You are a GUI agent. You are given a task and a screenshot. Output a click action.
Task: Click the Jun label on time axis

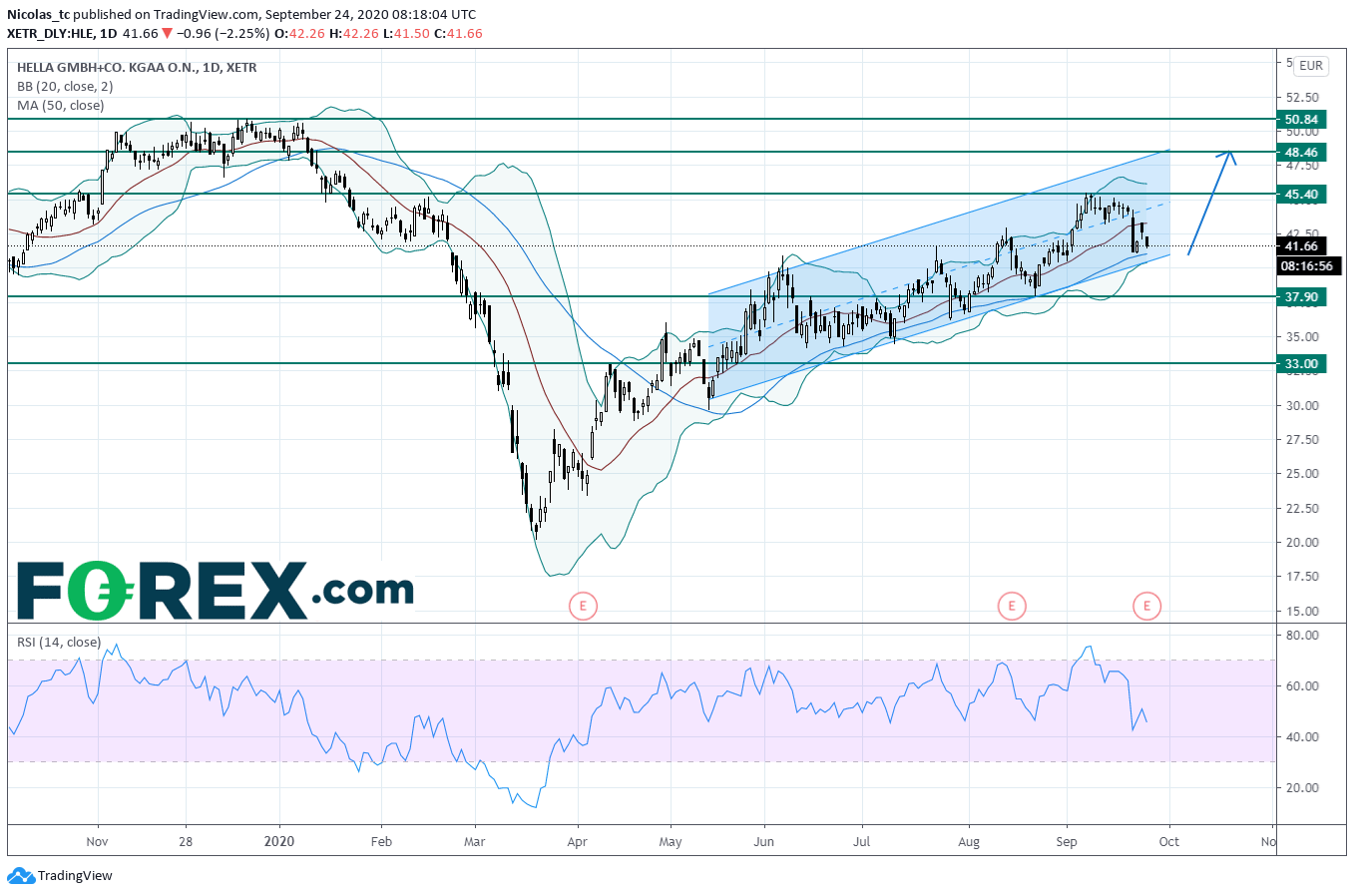[x=763, y=842]
